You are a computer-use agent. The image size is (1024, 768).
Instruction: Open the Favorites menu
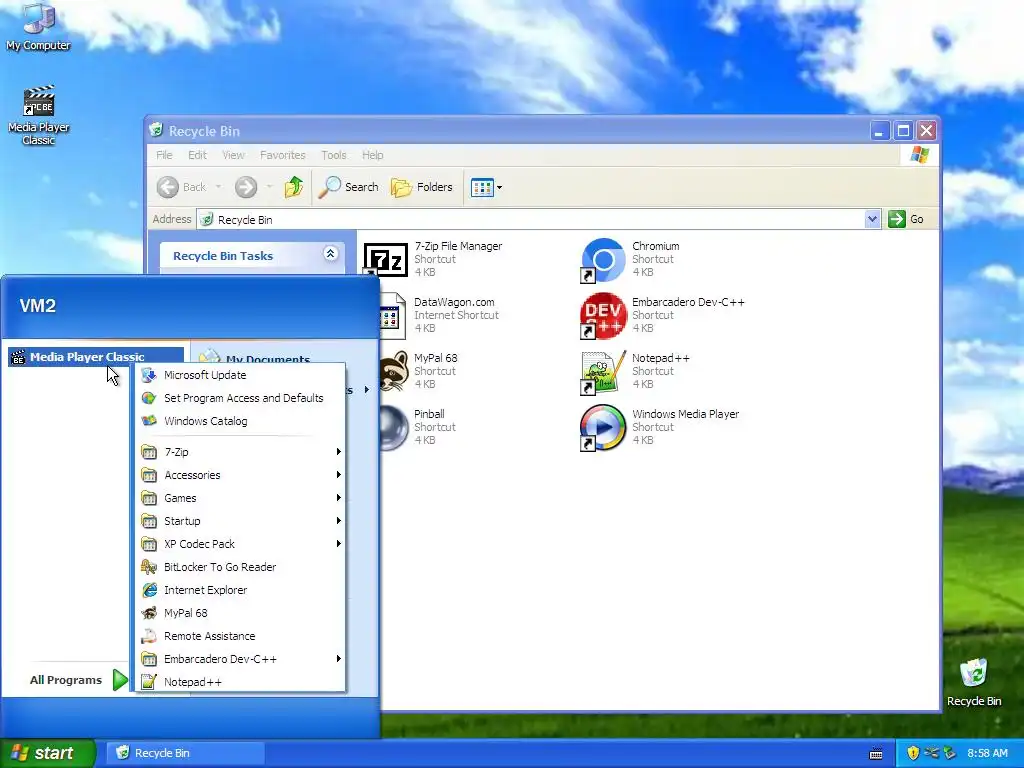pos(282,155)
